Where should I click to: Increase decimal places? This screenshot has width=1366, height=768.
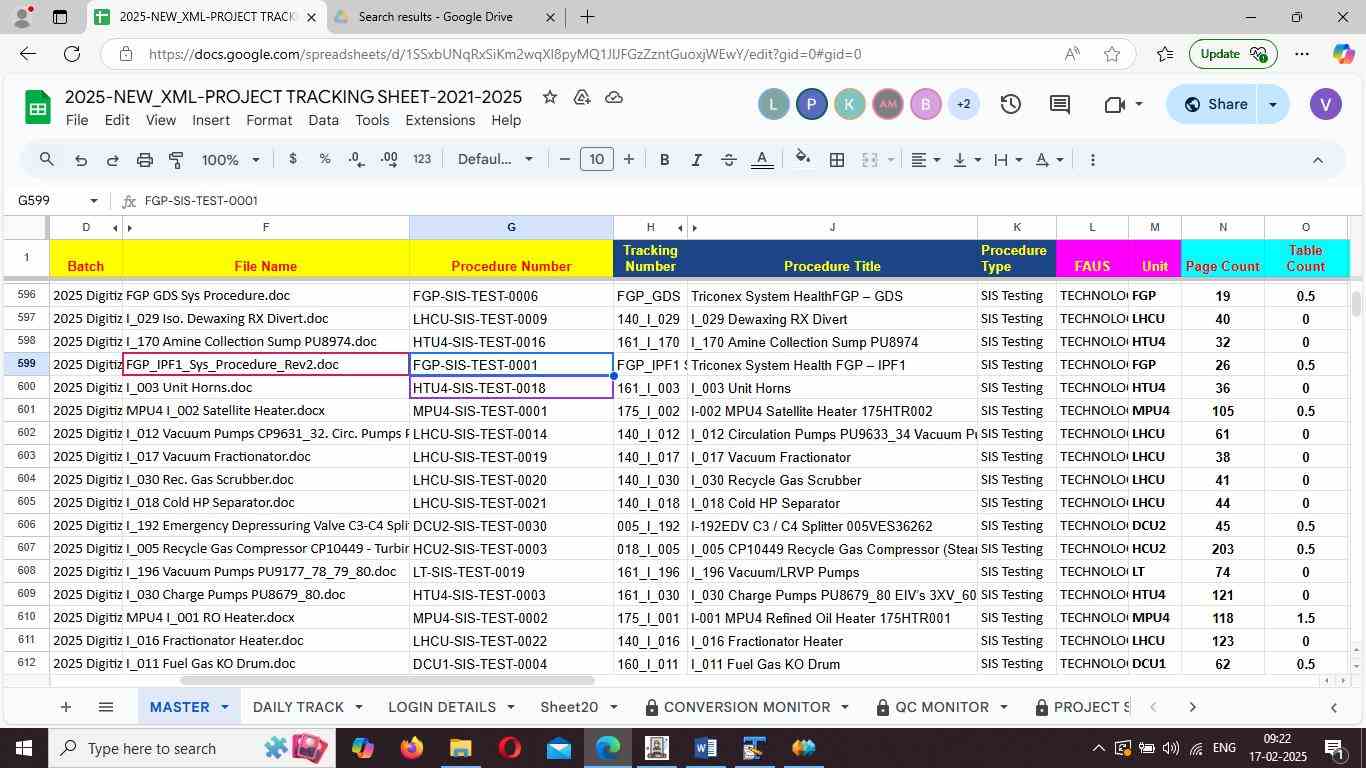tap(389, 159)
